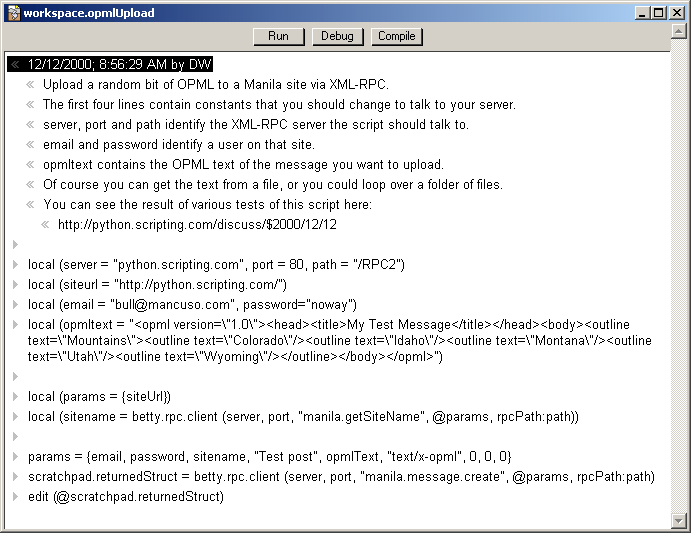Click comment marker beside 'The first four lines'

click(x=30, y=105)
